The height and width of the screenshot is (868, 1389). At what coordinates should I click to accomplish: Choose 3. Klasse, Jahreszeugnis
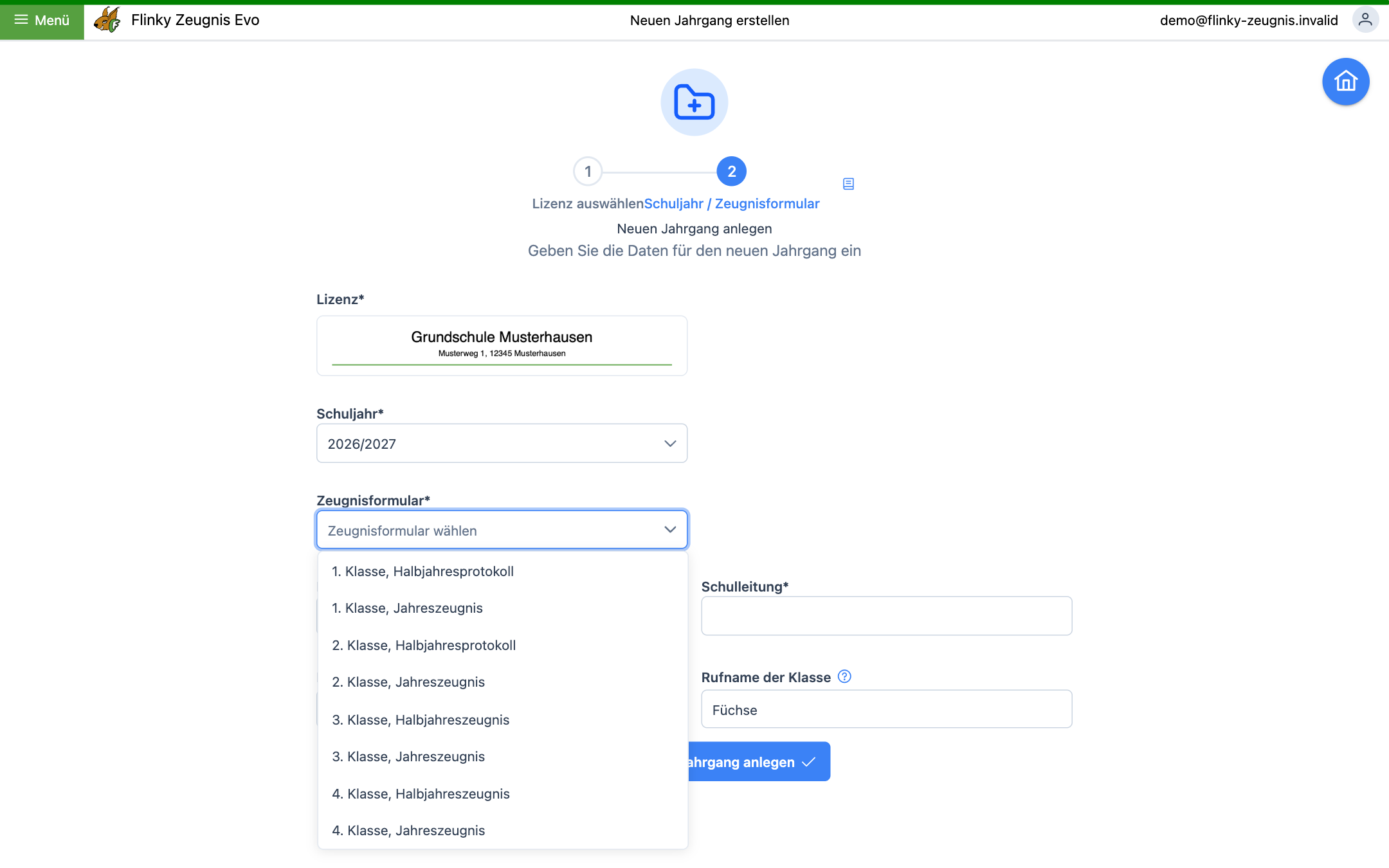tap(503, 757)
